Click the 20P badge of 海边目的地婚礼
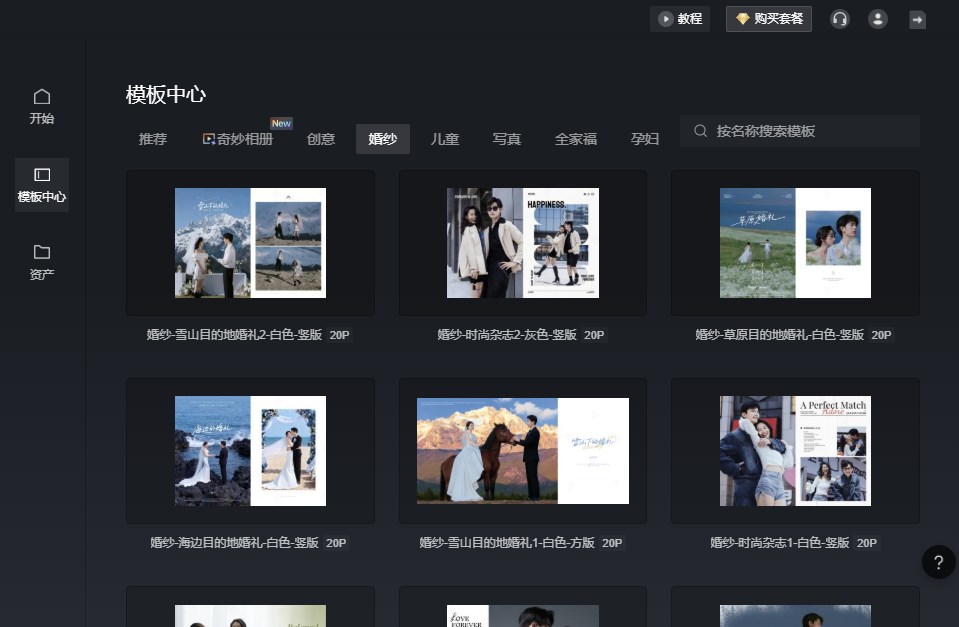Screen dimensions: 959x627 336,543
